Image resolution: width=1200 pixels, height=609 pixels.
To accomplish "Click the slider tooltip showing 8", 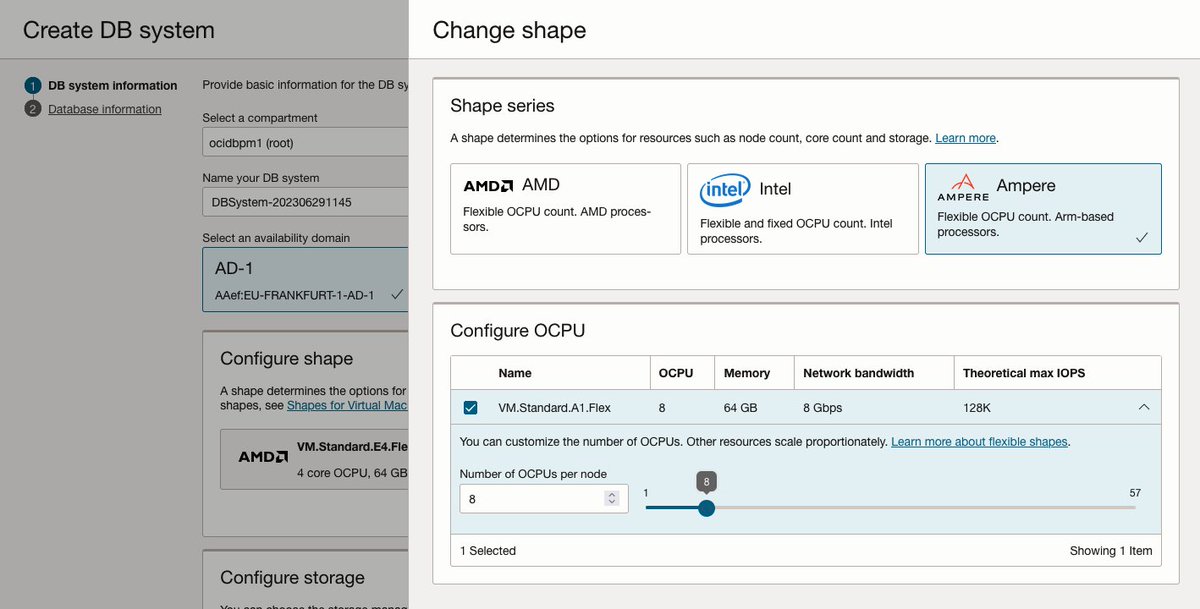I will (707, 481).
